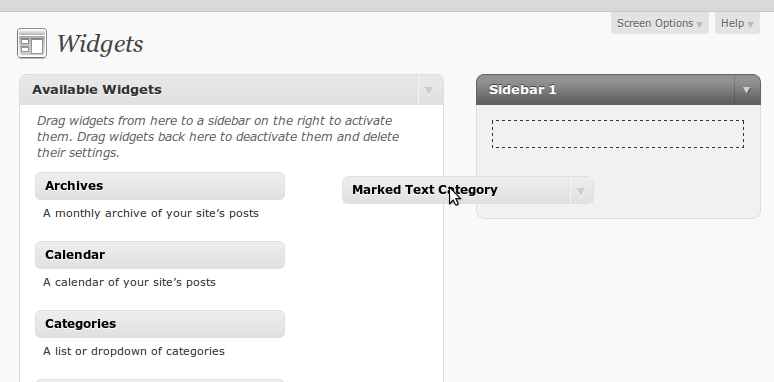Click the Calendar description text
The width and height of the screenshot is (774, 382).
point(129,282)
